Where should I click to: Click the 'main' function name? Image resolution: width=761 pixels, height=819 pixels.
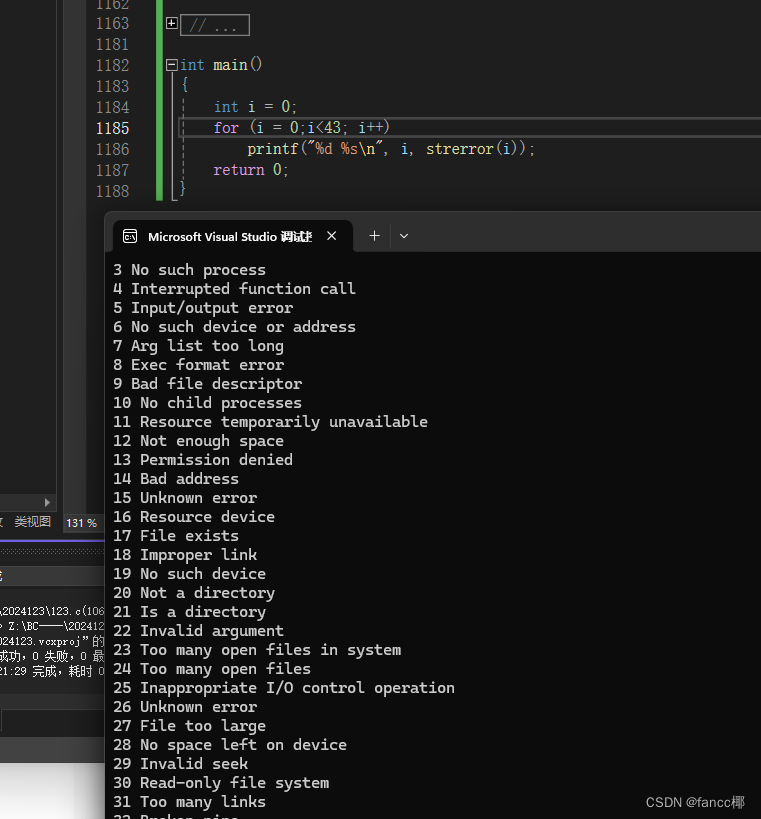230,65
